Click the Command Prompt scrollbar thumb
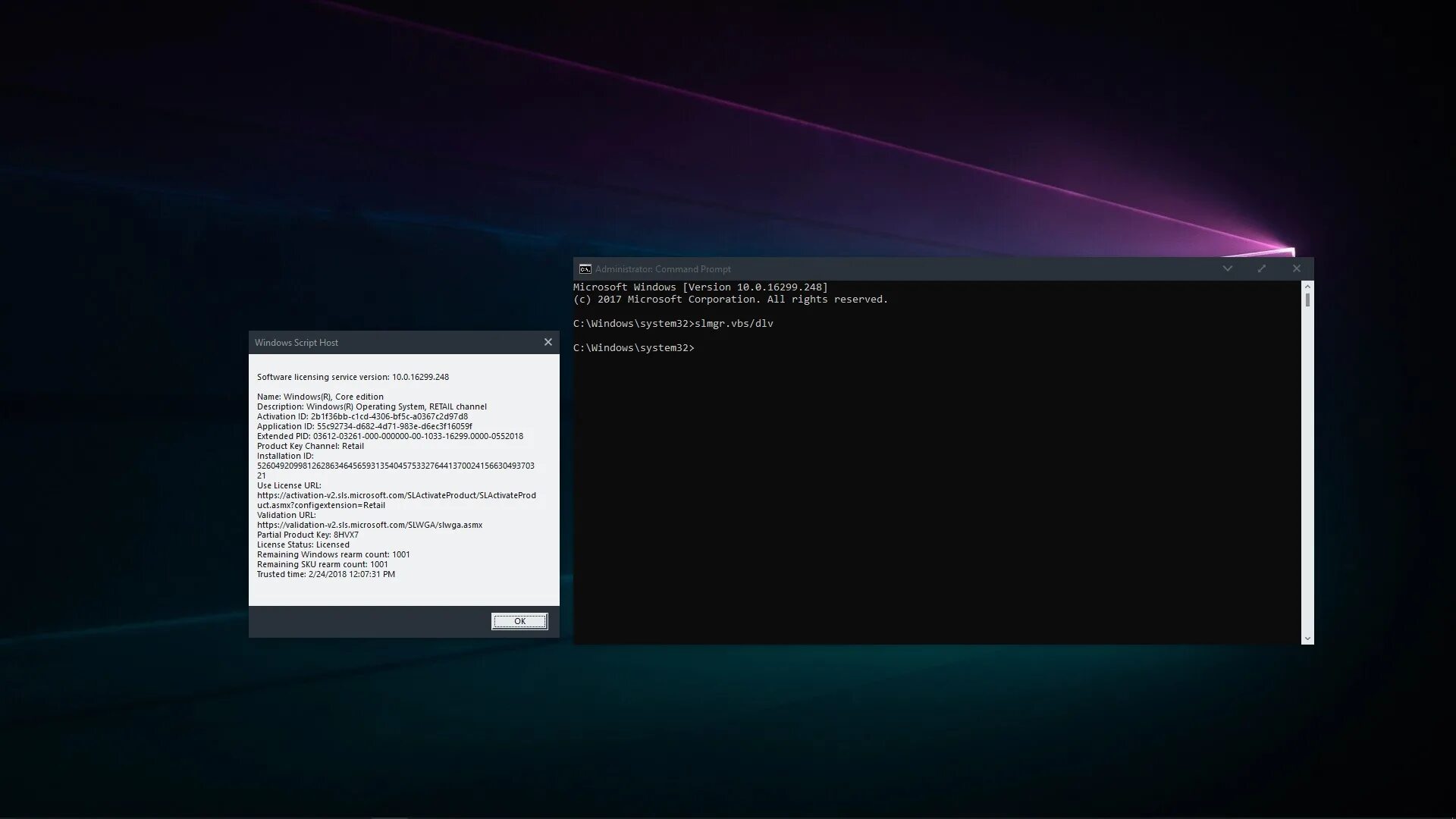The height and width of the screenshot is (819, 1456). [x=1307, y=300]
